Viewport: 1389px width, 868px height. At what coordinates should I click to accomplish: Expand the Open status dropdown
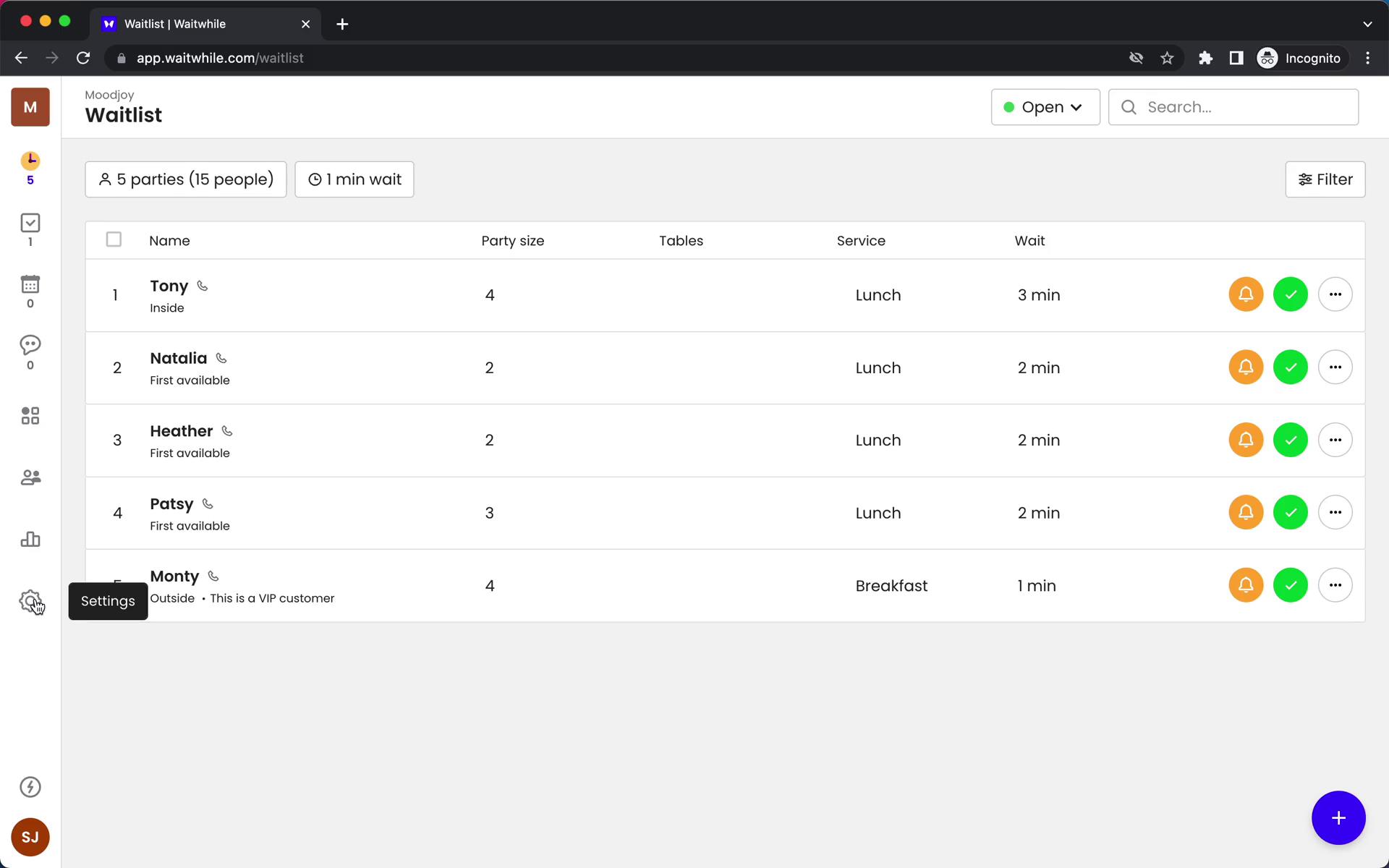[x=1045, y=107]
